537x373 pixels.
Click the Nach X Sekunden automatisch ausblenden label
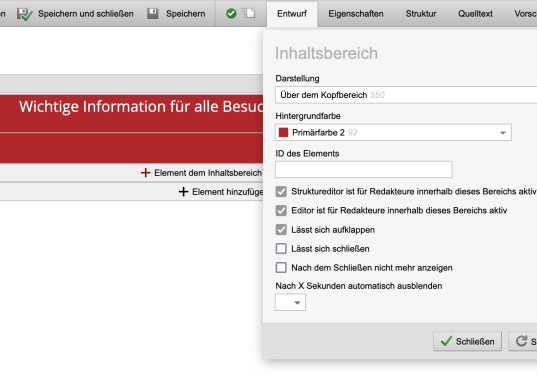click(x=359, y=286)
